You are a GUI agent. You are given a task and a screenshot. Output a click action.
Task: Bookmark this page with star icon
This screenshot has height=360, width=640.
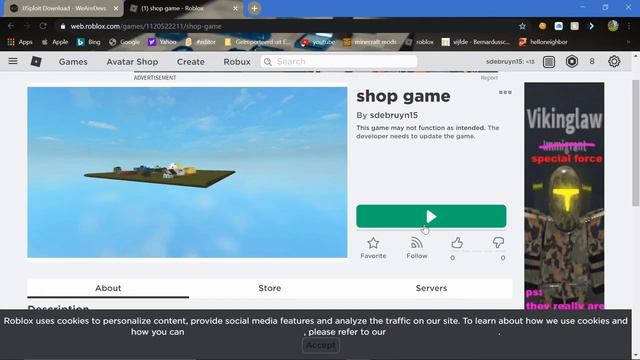522,26
